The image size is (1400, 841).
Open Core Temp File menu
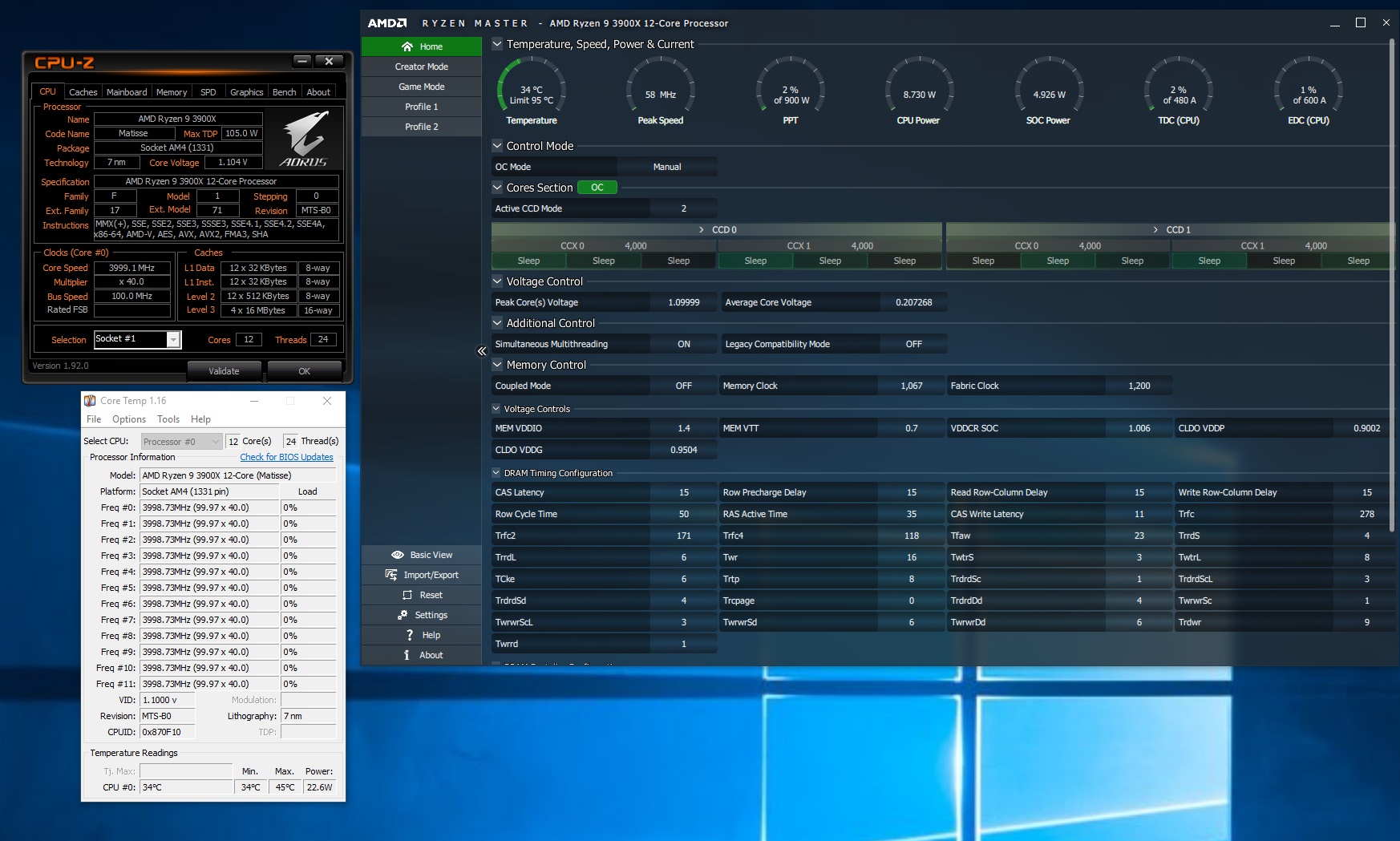click(x=94, y=419)
